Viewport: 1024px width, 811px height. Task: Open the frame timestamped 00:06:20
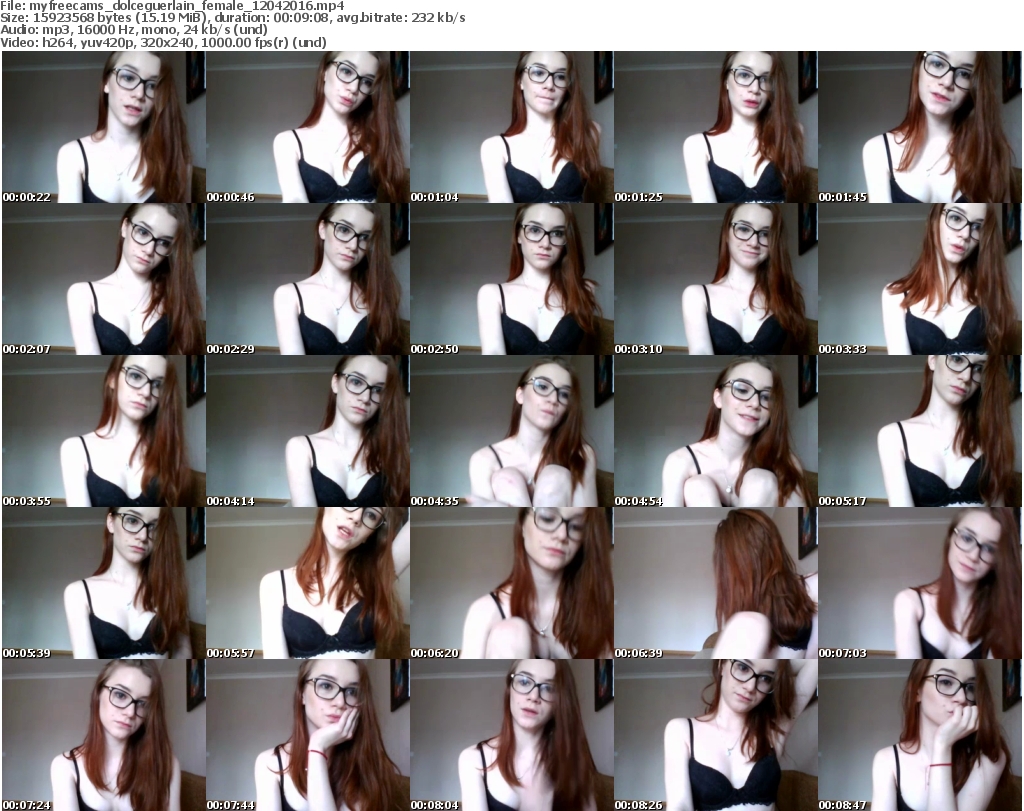tap(512, 583)
